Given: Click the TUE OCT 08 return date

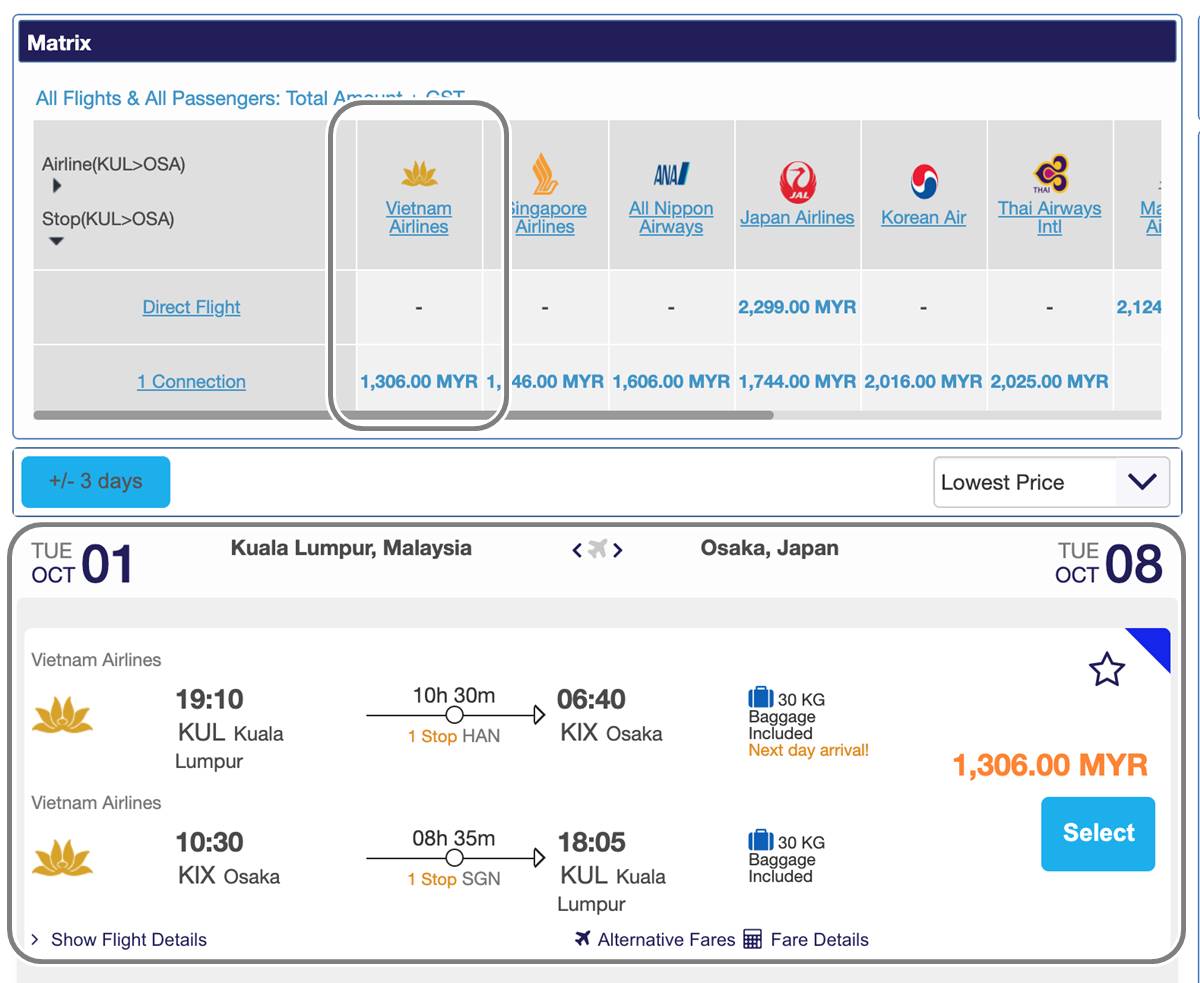Looking at the screenshot, I should (x=1110, y=563).
